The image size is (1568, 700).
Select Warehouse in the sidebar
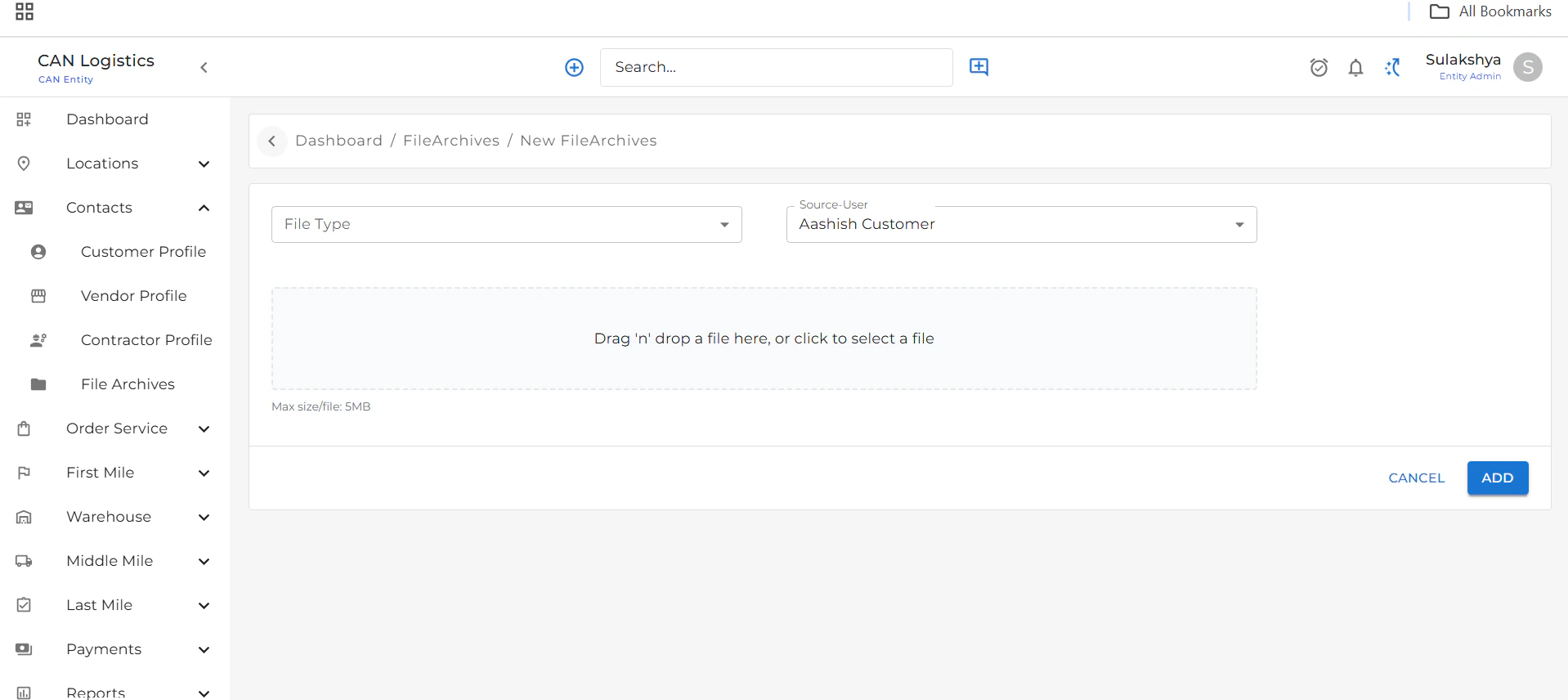(x=109, y=517)
